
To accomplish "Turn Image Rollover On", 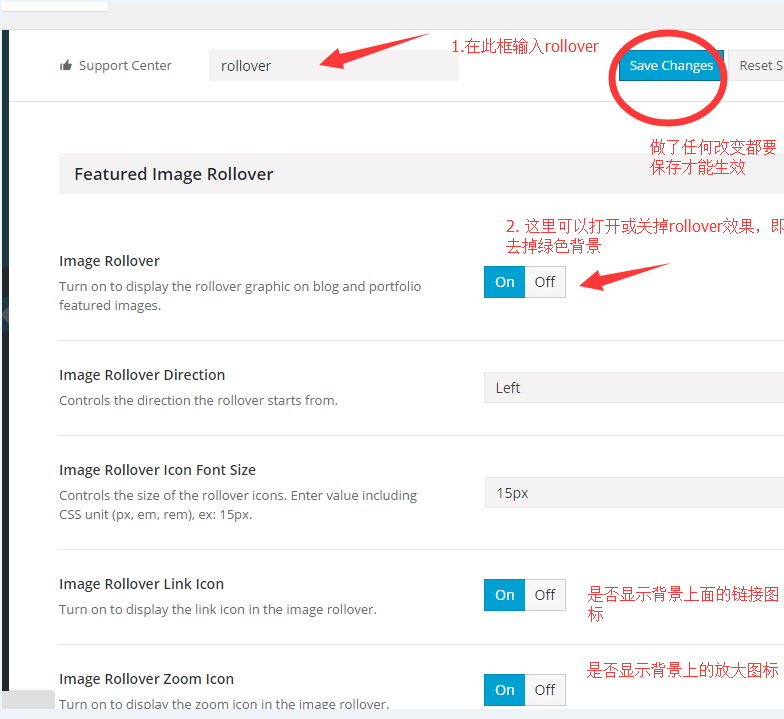I will point(505,282).
